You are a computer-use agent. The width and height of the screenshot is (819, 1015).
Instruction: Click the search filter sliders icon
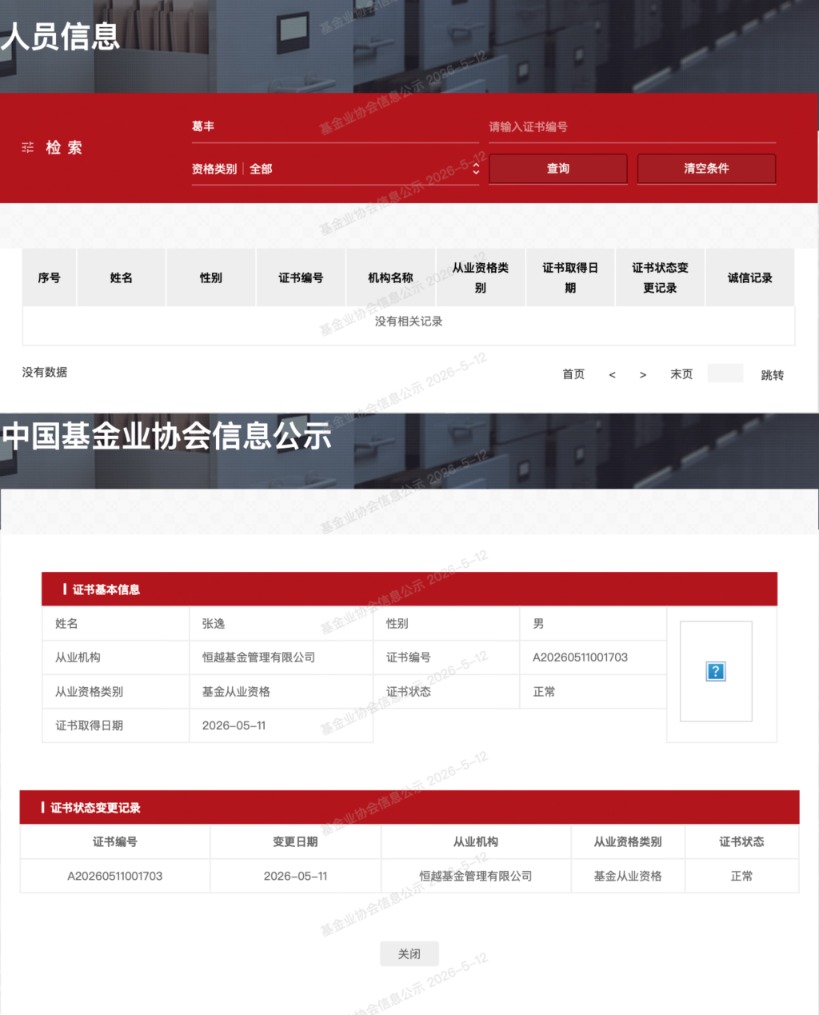pyautogui.click(x=27, y=148)
